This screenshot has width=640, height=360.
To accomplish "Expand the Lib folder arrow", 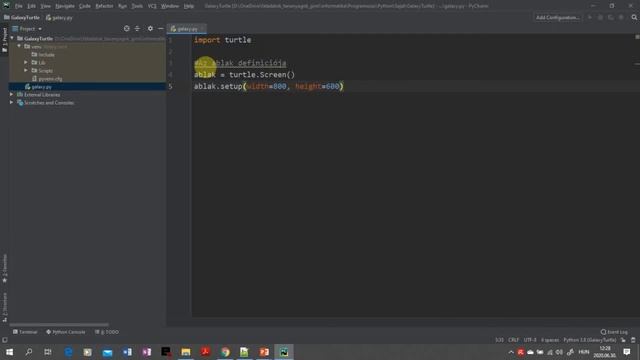I will click(26, 62).
